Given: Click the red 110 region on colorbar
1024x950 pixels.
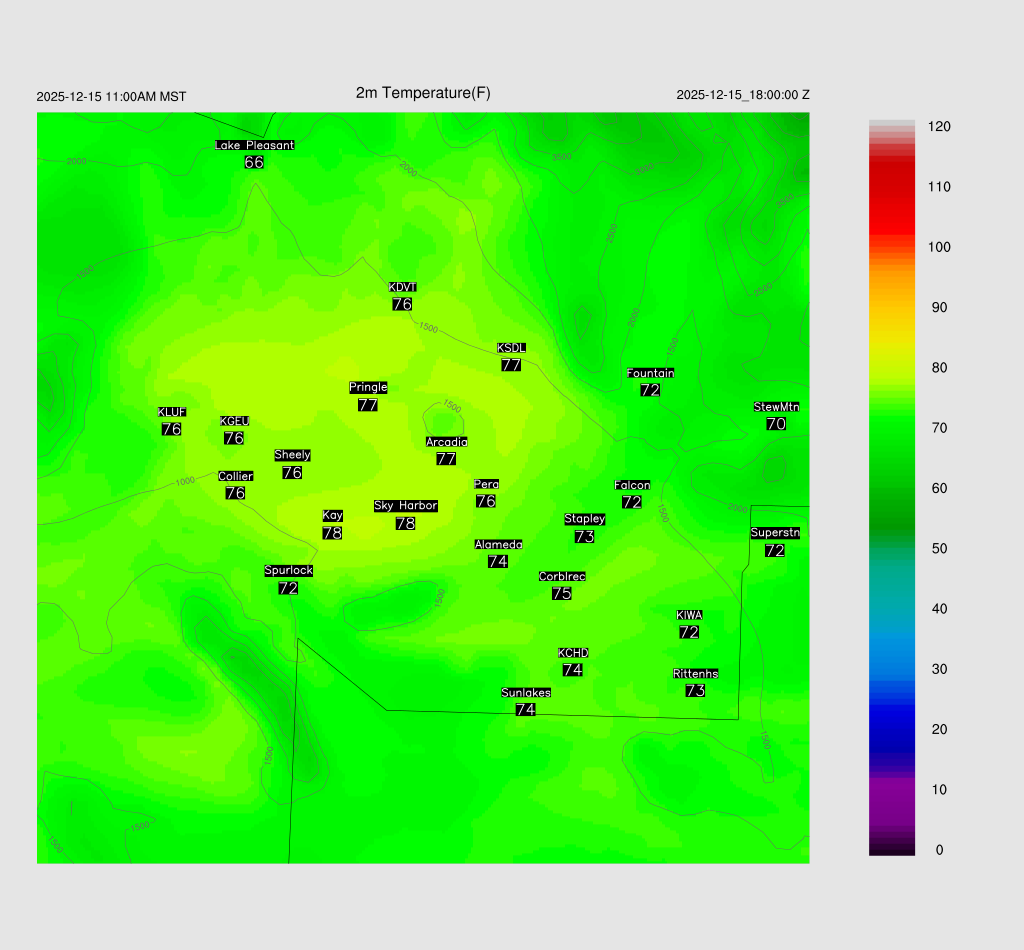Looking at the screenshot, I should (892, 187).
